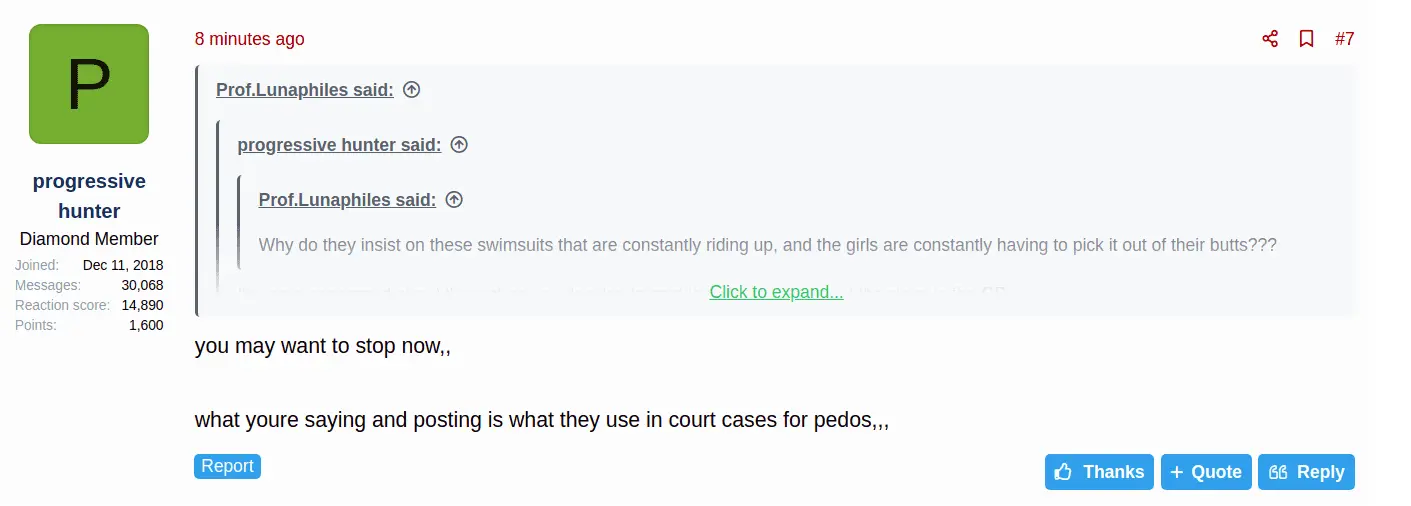The height and width of the screenshot is (506, 1411).
Task: Click the share icon on post #7
Action: pos(1270,39)
